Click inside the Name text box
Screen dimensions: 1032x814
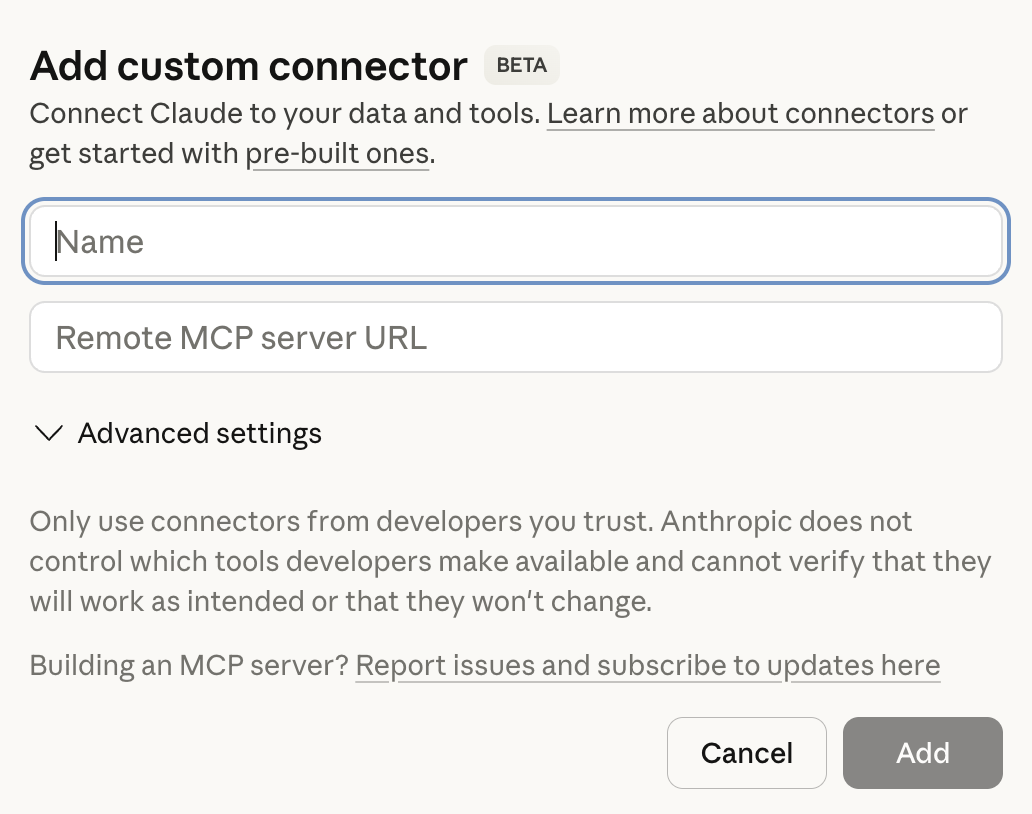coord(516,241)
